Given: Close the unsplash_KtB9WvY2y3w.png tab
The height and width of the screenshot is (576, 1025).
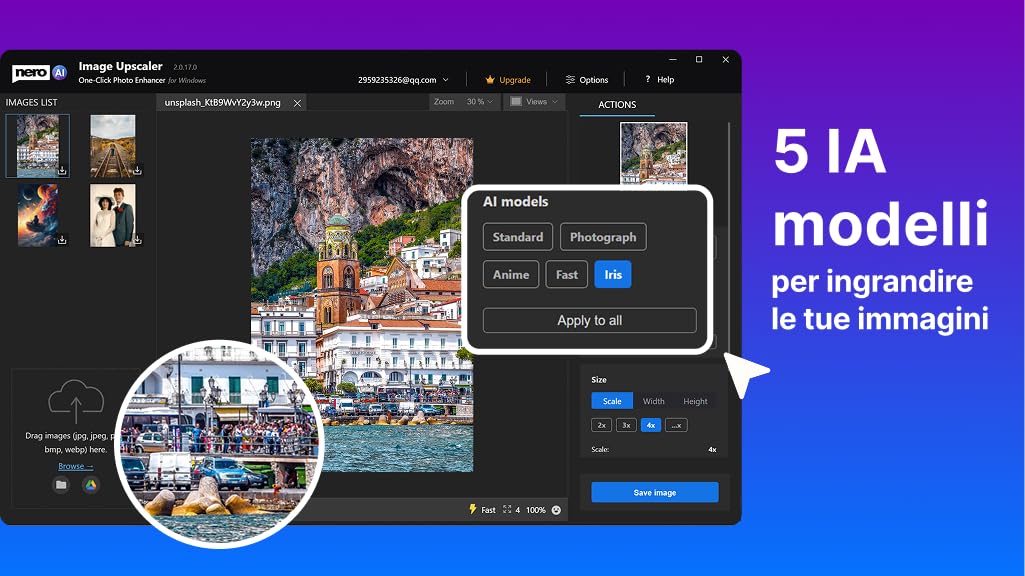Looking at the screenshot, I should [297, 103].
